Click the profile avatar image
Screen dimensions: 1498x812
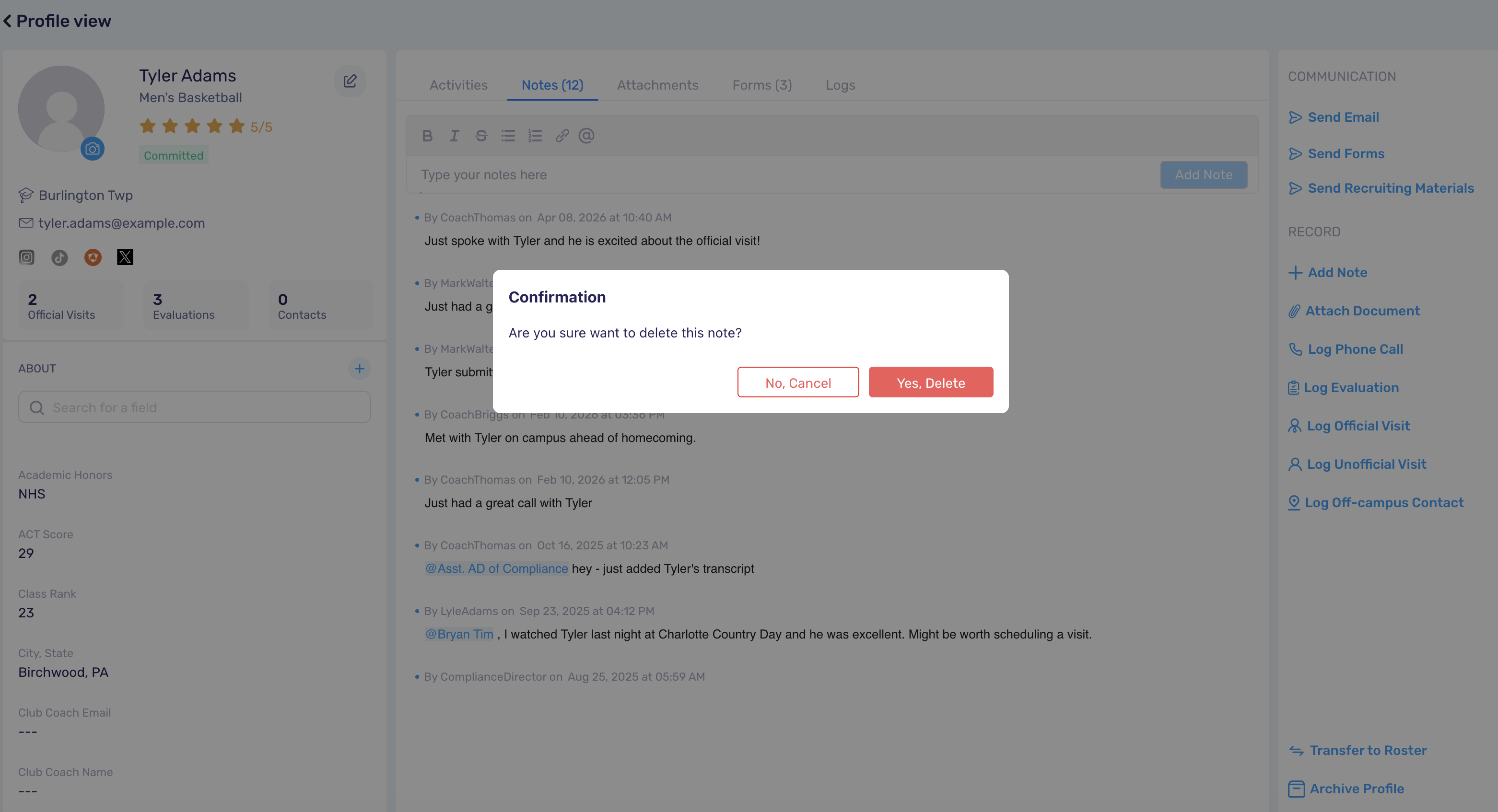click(x=61, y=109)
